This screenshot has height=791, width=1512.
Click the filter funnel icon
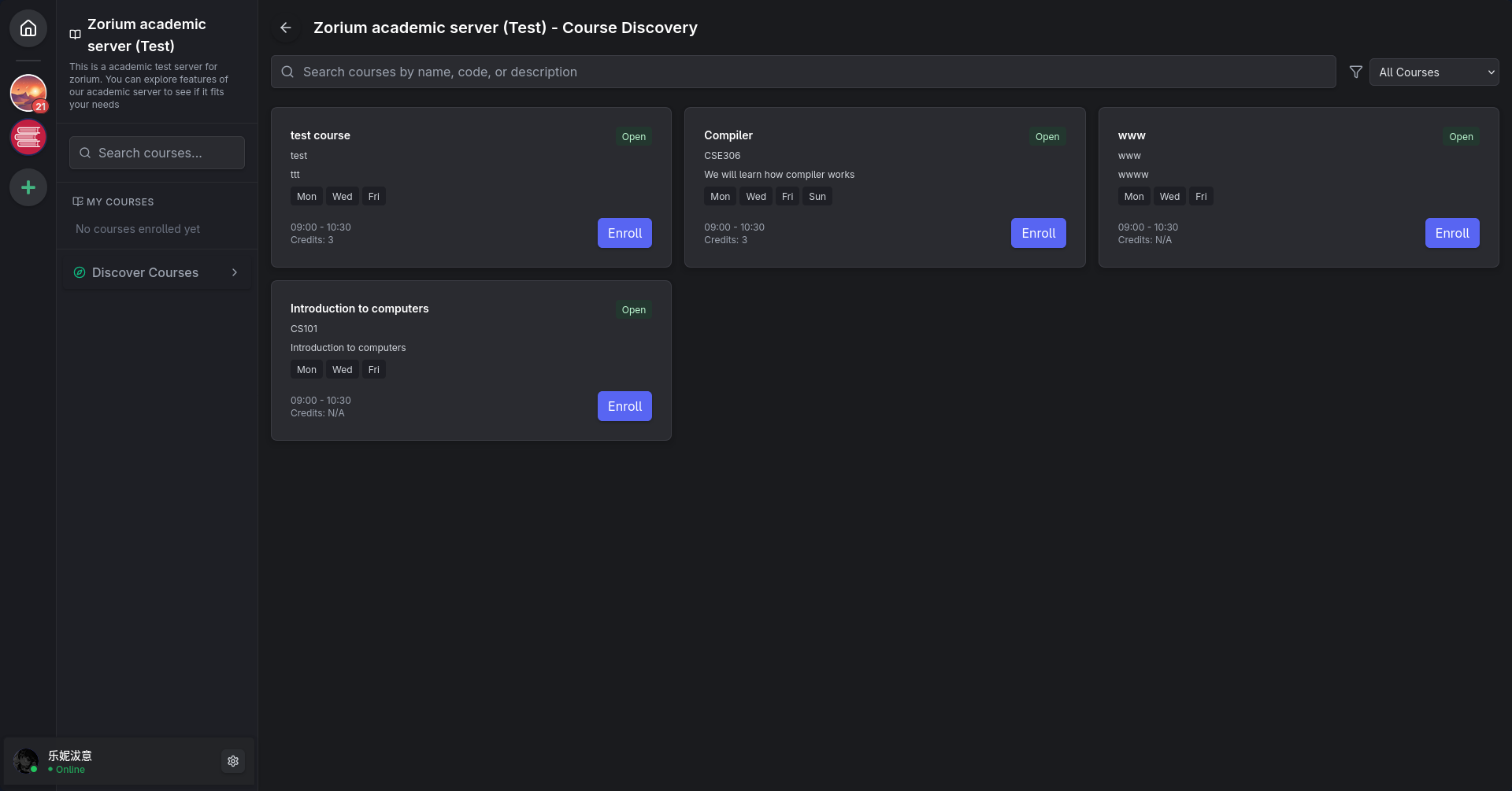tap(1355, 72)
